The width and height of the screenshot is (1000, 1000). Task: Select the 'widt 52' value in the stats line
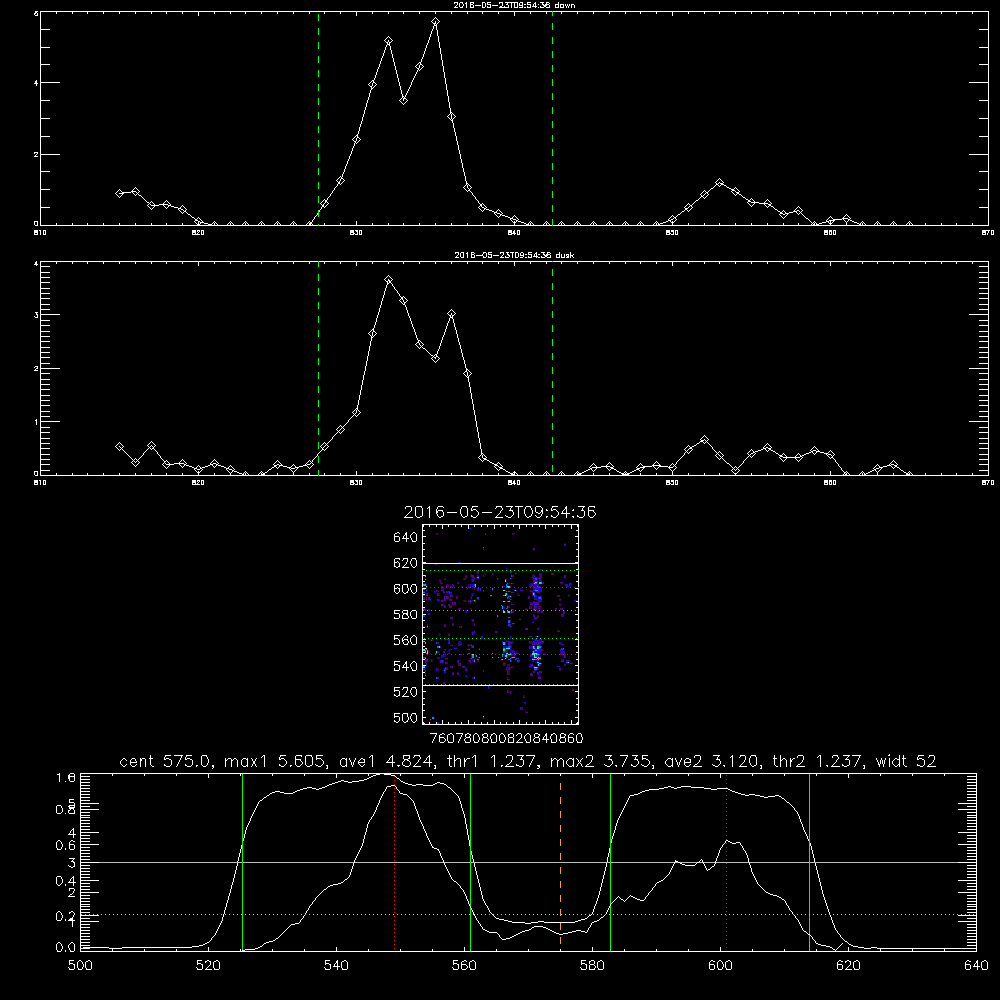click(x=906, y=761)
